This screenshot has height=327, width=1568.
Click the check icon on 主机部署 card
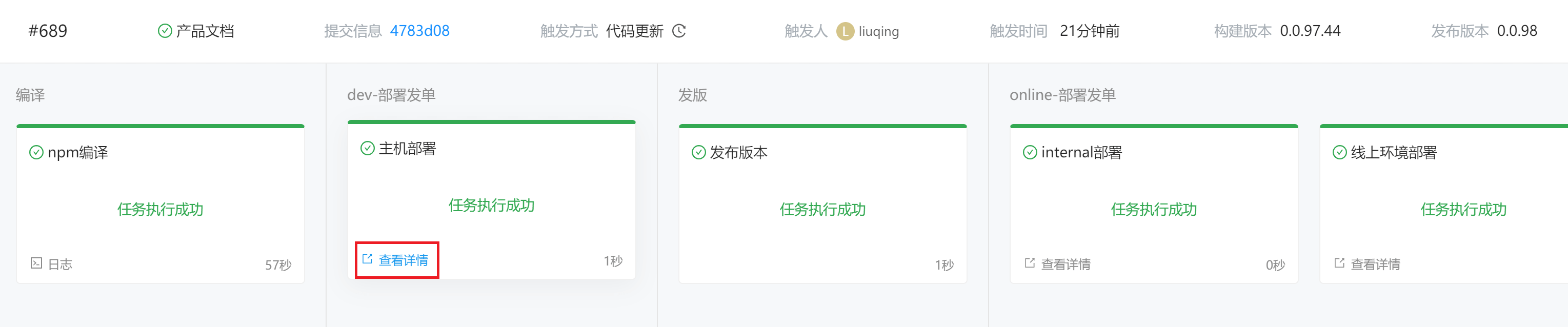click(367, 148)
